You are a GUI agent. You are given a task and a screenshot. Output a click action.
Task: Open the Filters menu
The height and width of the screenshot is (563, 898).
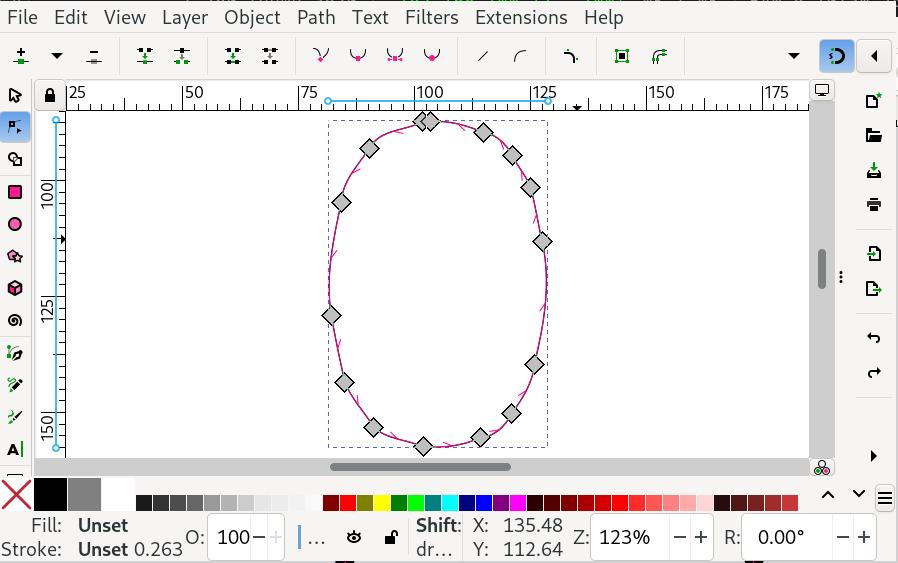(x=432, y=17)
